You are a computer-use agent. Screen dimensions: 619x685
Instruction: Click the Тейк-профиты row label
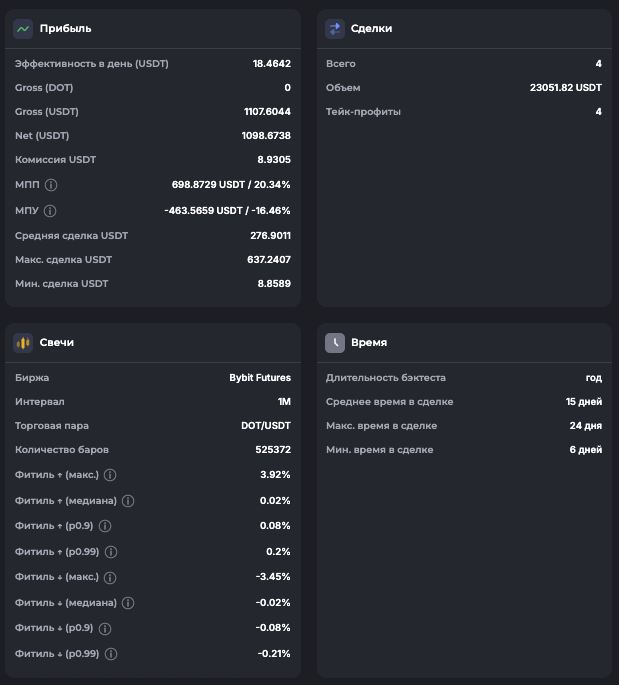(363, 112)
